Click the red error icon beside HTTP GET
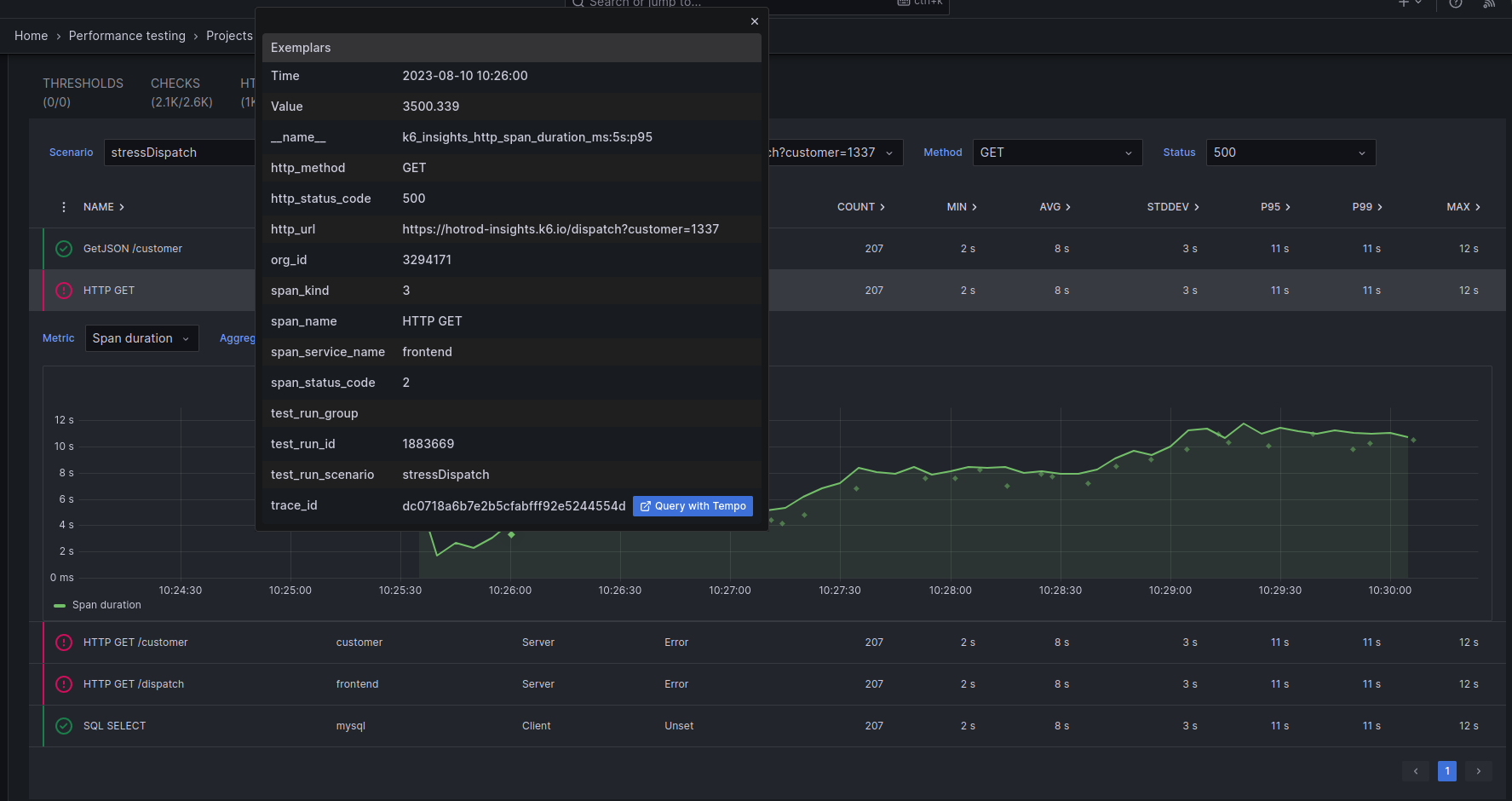This screenshot has width=1512, height=801. point(63,291)
